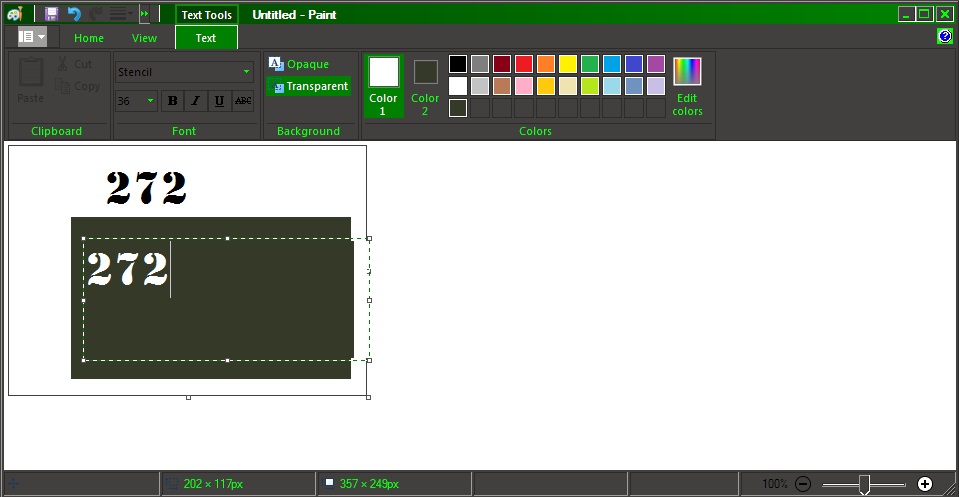
Task: Click the zoom in plus button
Action: click(925, 484)
